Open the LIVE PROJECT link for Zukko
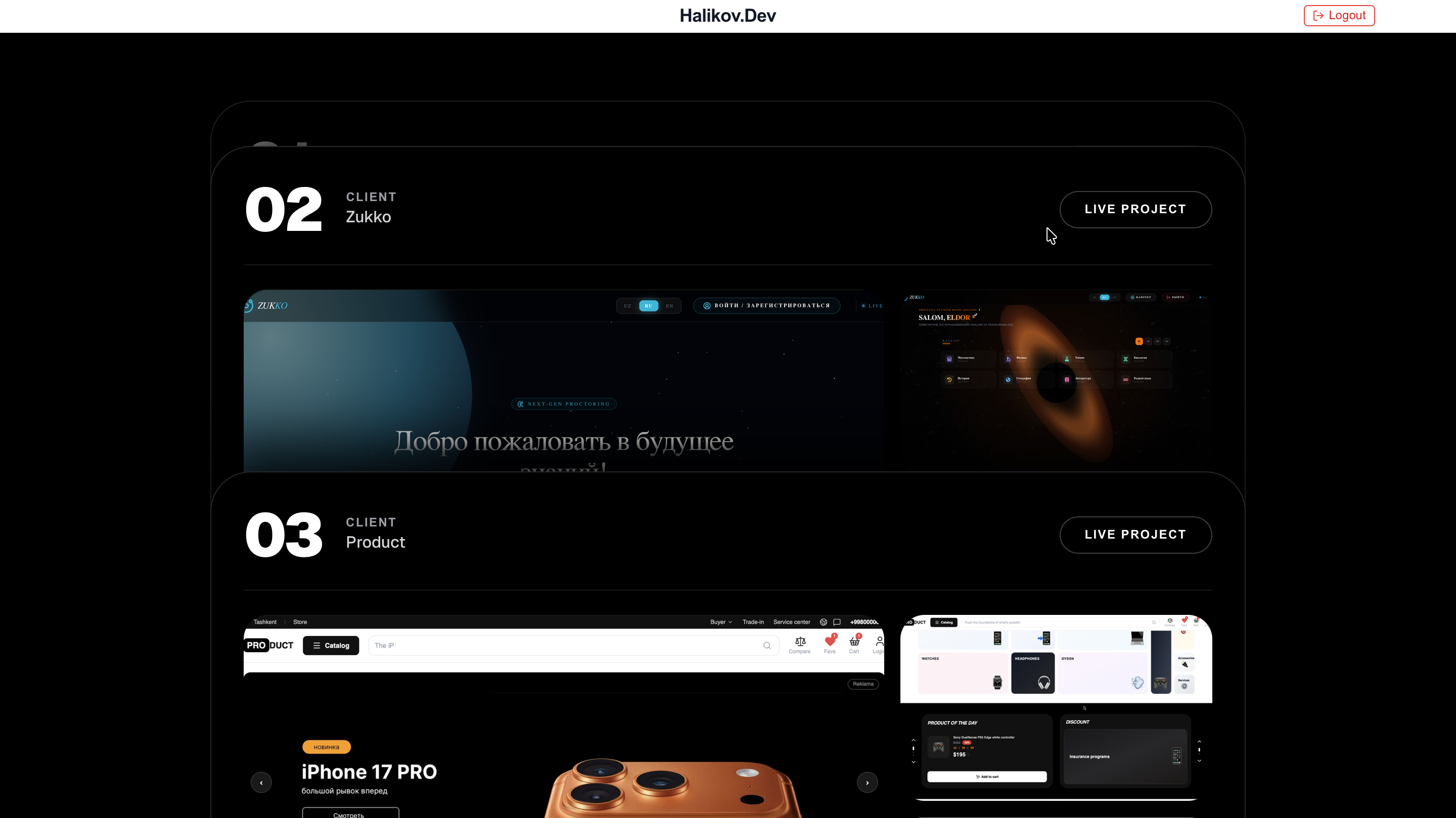The width and height of the screenshot is (1456, 818). coord(1135,210)
